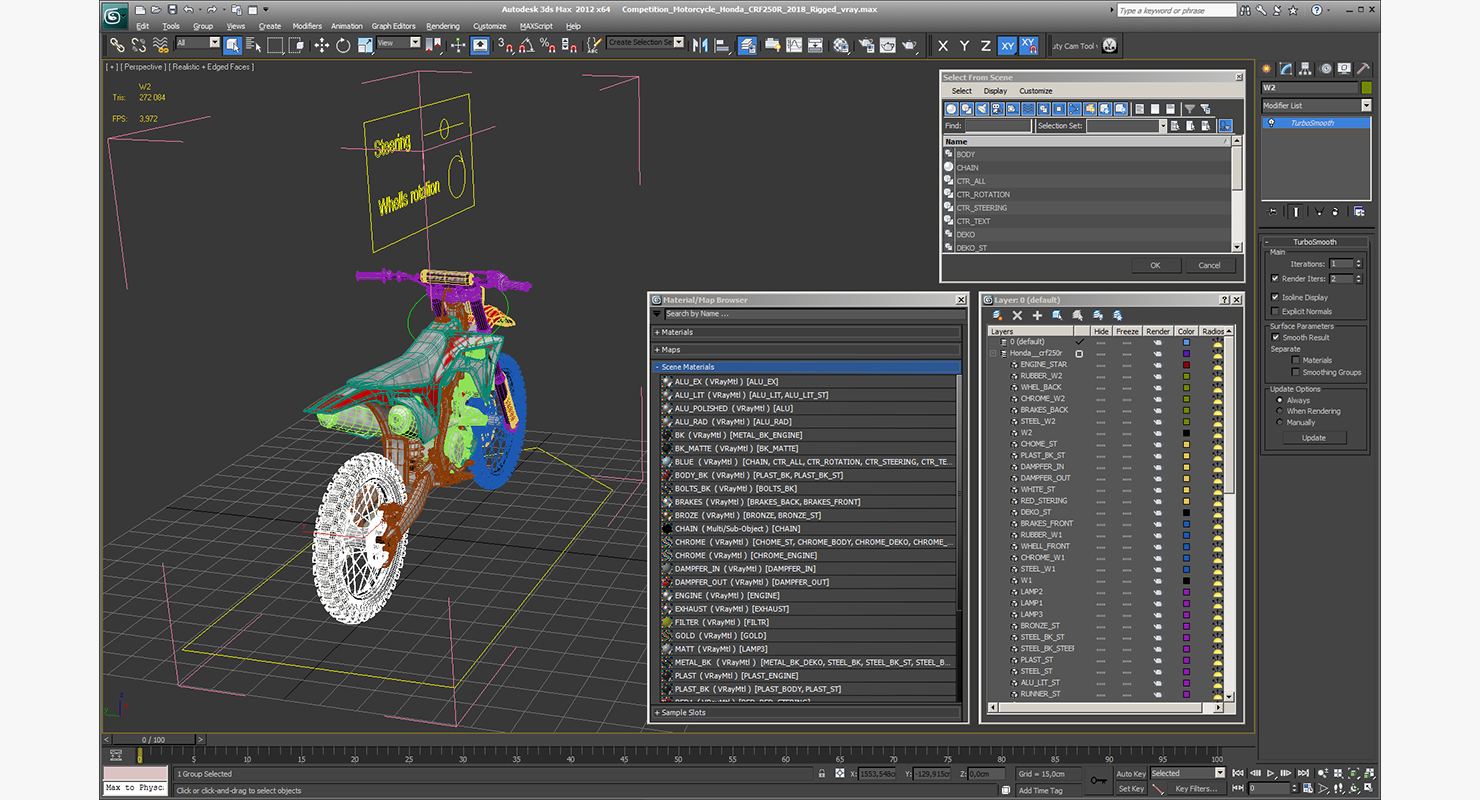
Task: Select the Always update option
Action: [1280, 400]
